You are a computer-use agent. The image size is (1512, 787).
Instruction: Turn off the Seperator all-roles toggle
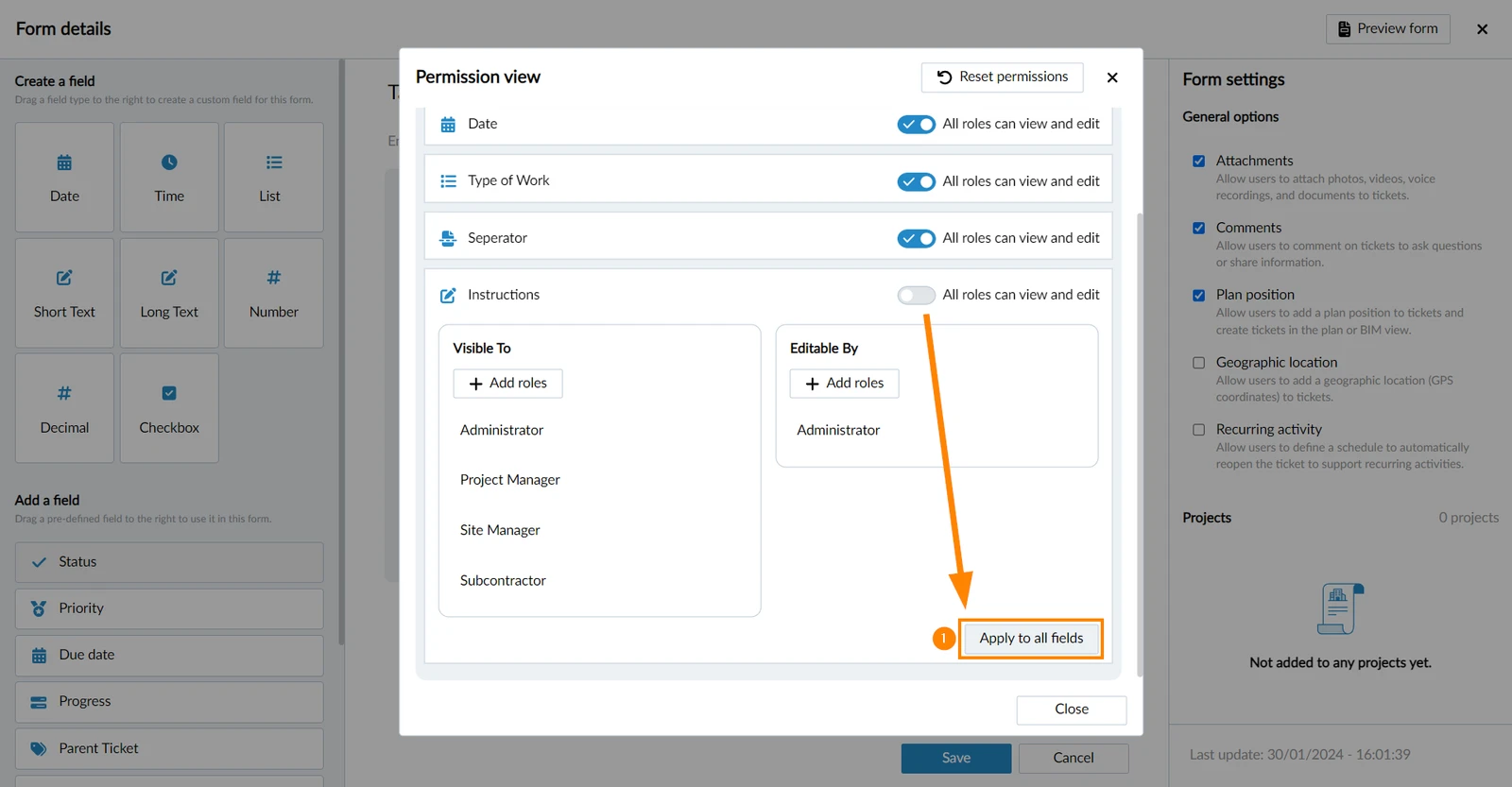916,238
